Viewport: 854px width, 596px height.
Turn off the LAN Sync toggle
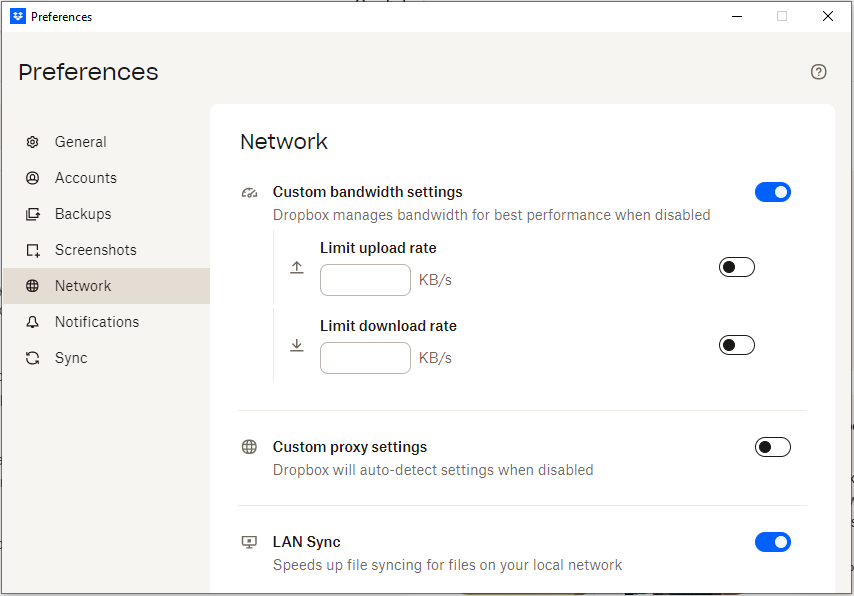point(772,542)
